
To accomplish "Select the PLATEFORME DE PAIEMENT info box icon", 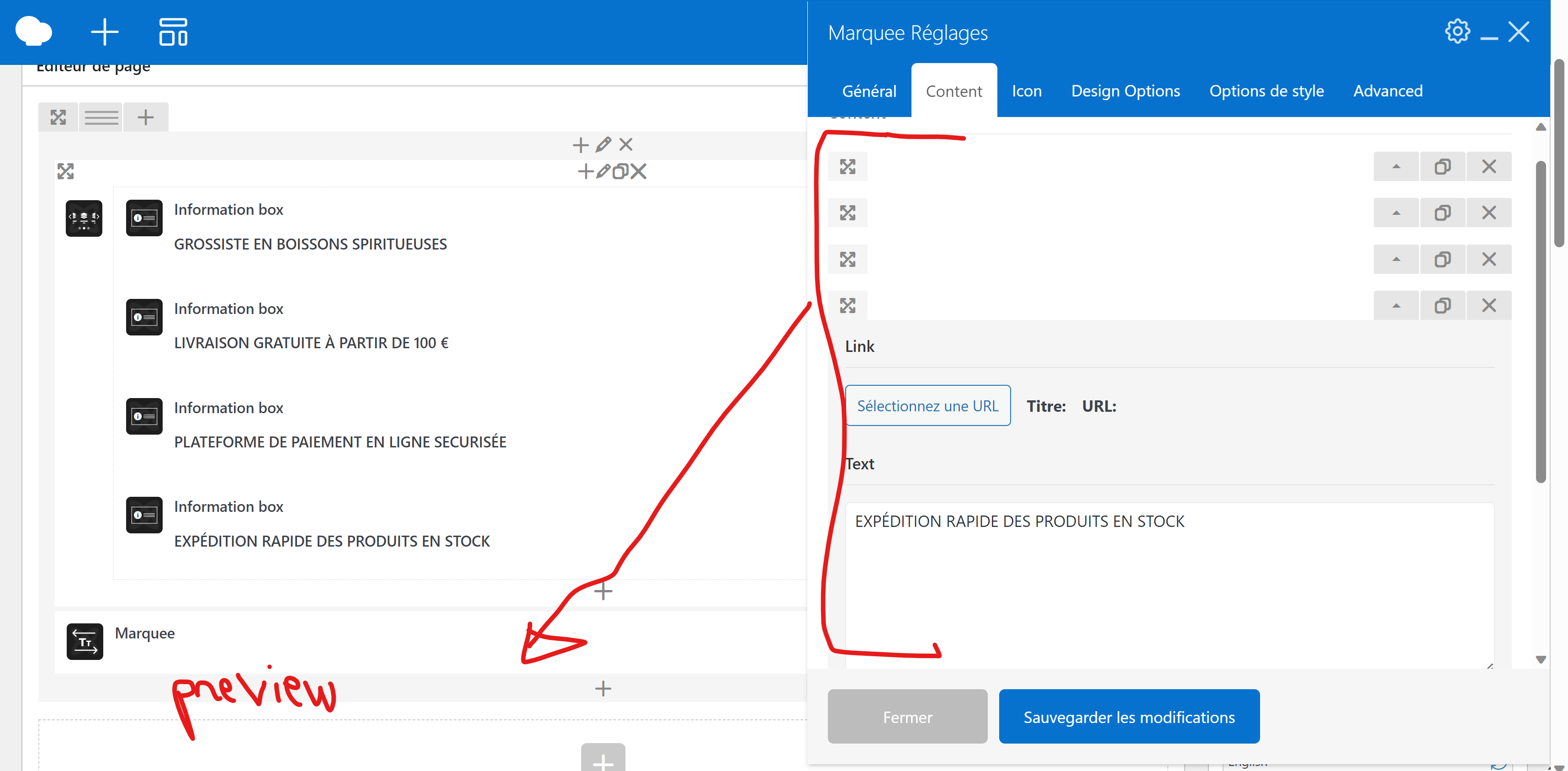I will pos(144,416).
